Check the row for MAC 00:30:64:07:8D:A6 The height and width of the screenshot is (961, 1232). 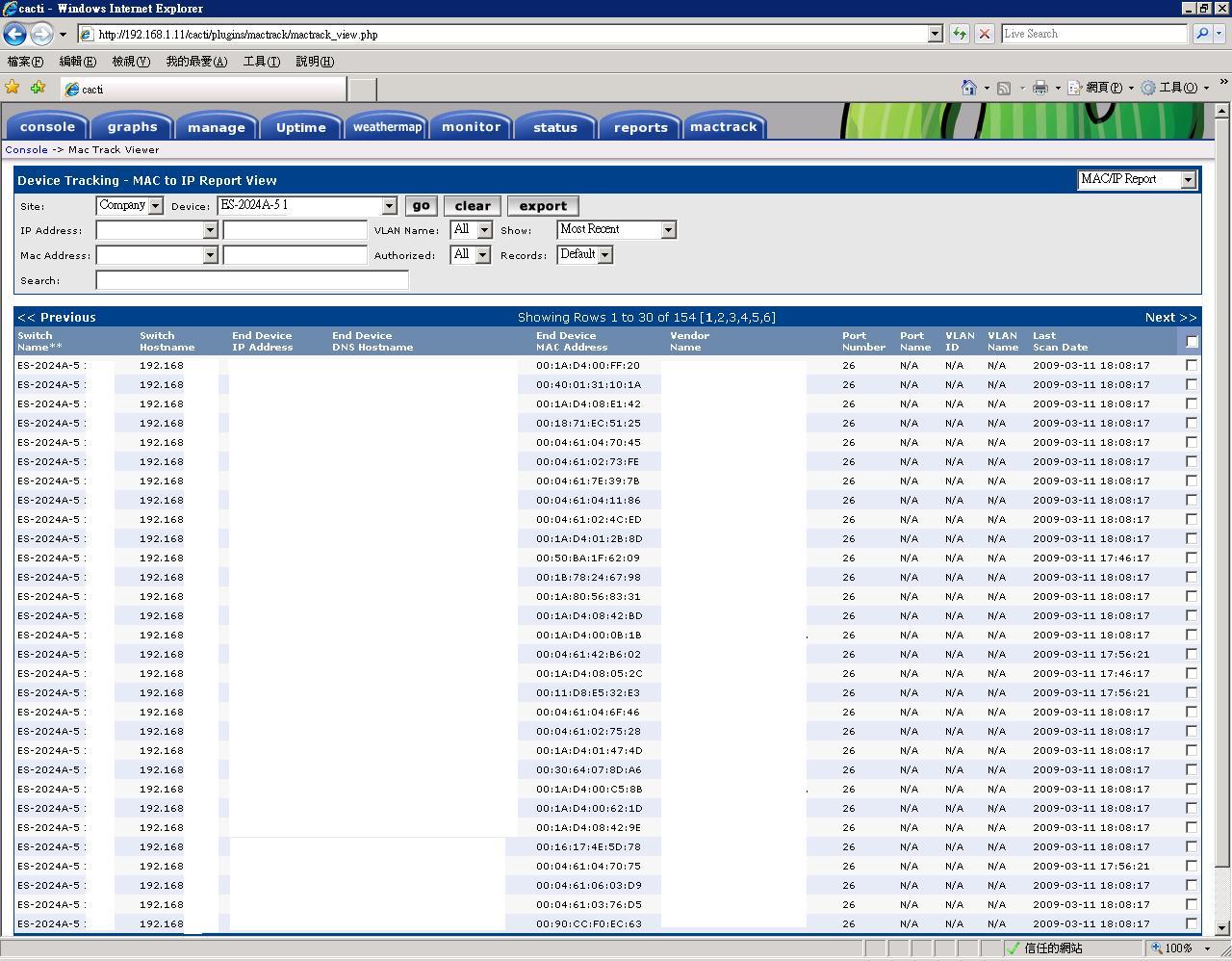point(1192,769)
